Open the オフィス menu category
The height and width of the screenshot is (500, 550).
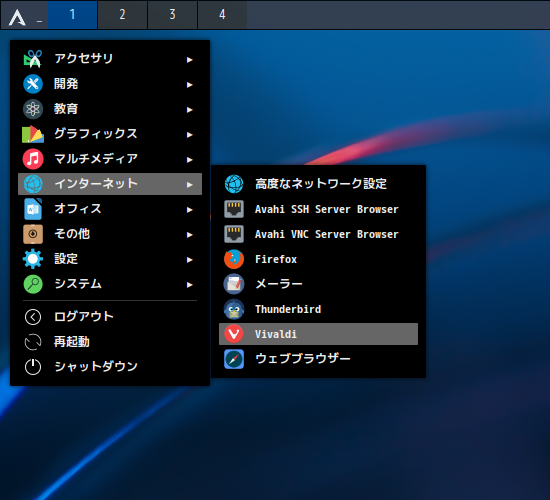[110, 209]
